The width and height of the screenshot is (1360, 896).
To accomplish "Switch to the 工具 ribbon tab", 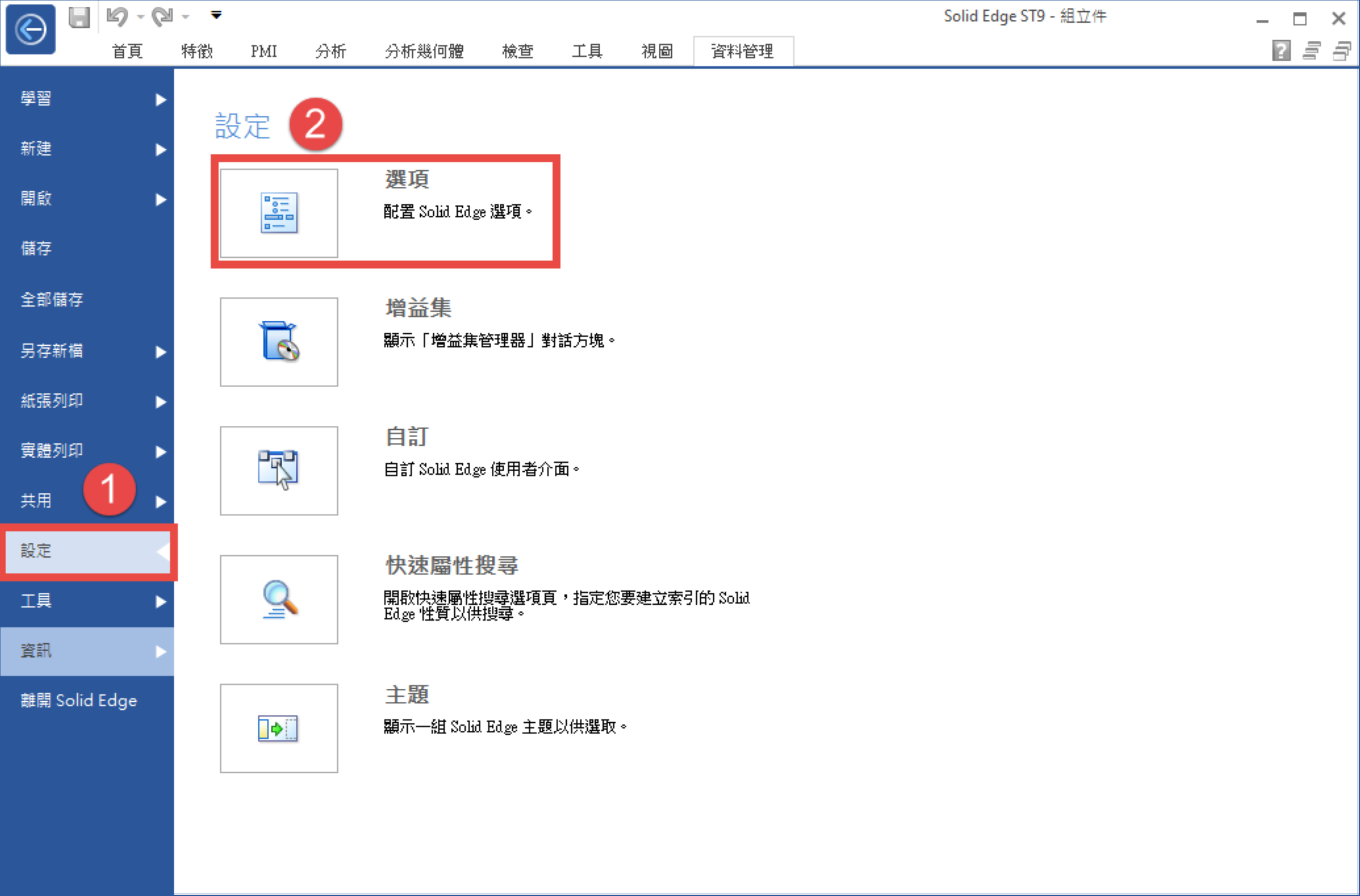I will [587, 51].
